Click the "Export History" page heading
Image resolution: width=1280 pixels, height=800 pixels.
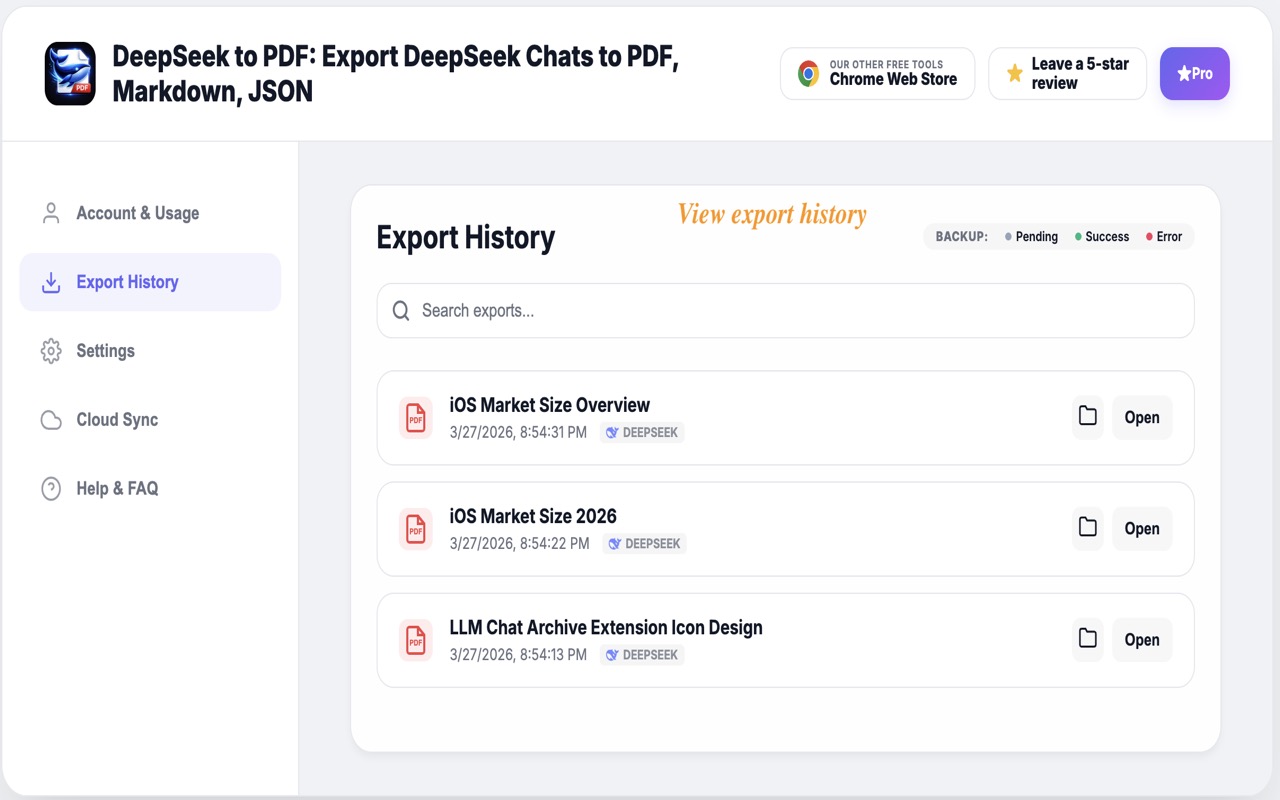pyautogui.click(x=466, y=238)
